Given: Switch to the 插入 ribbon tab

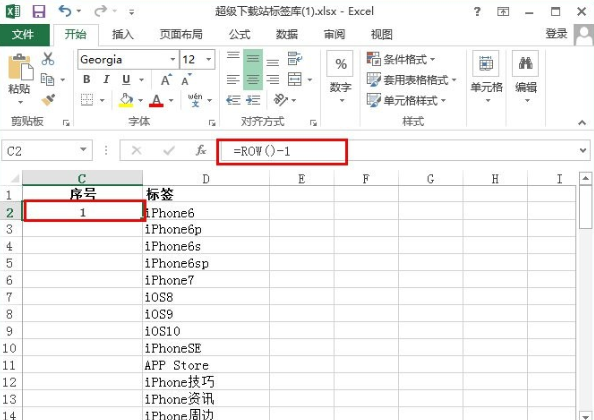Looking at the screenshot, I should (x=123, y=34).
